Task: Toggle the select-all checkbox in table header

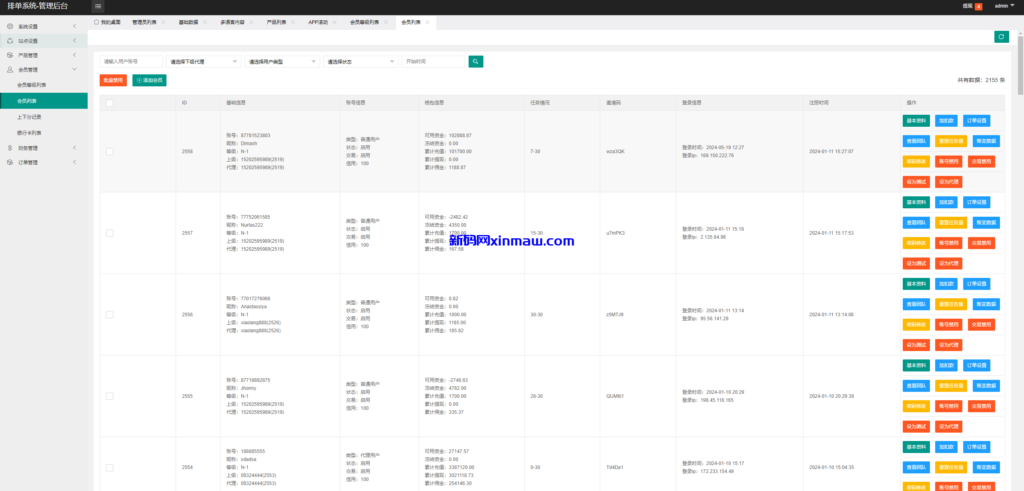Action: click(x=109, y=102)
